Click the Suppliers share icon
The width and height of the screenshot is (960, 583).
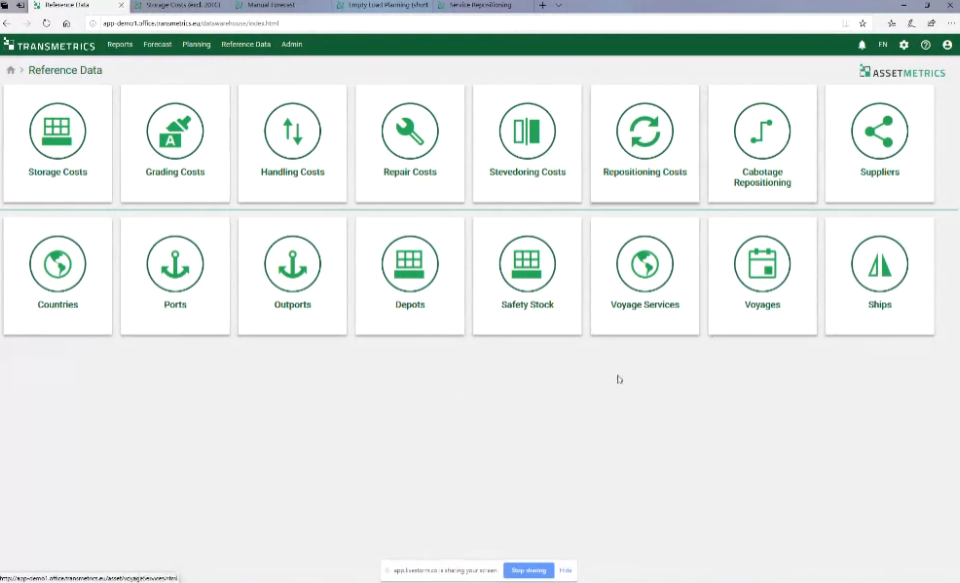880,130
